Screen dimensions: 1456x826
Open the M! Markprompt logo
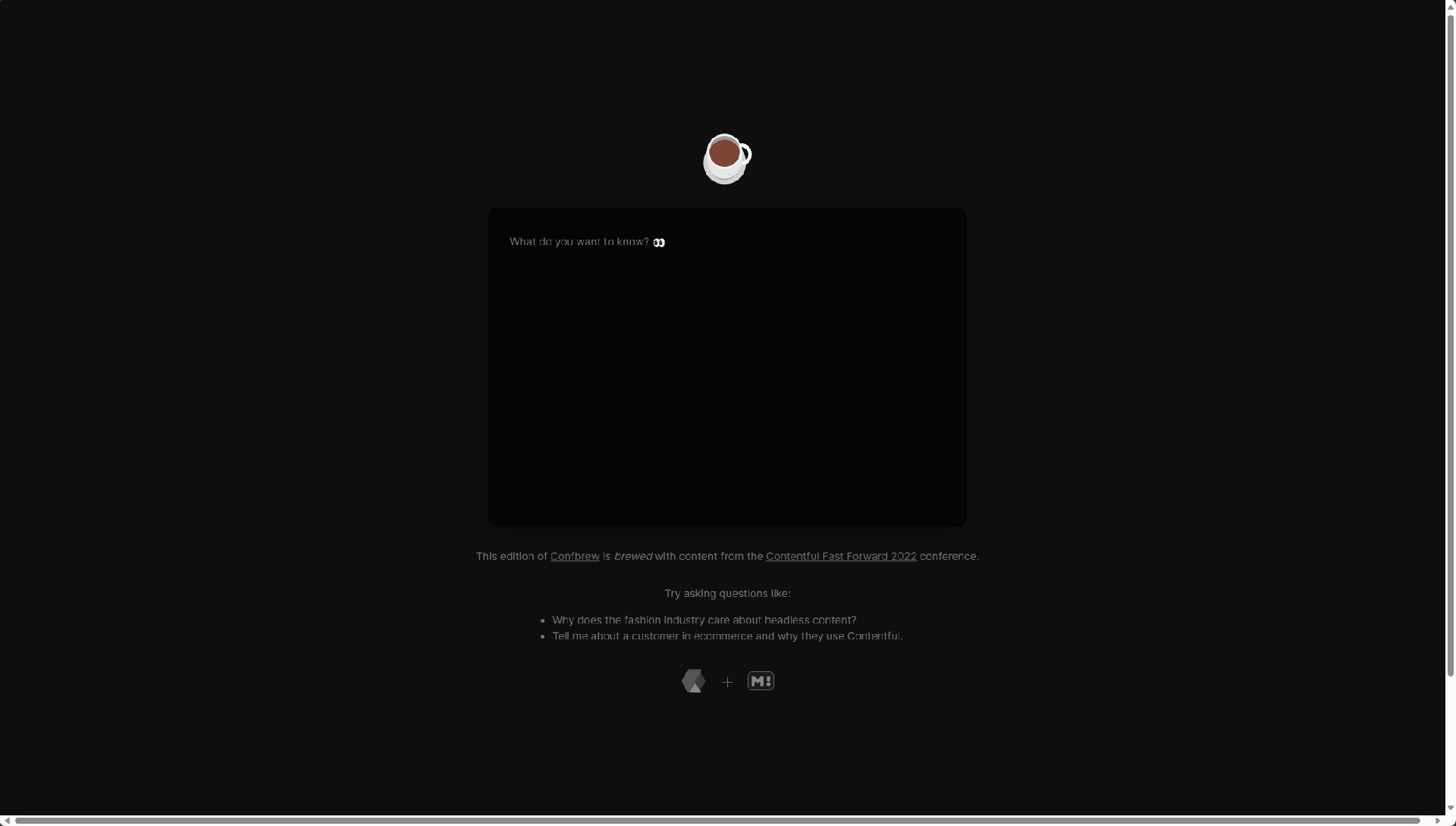tap(761, 681)
